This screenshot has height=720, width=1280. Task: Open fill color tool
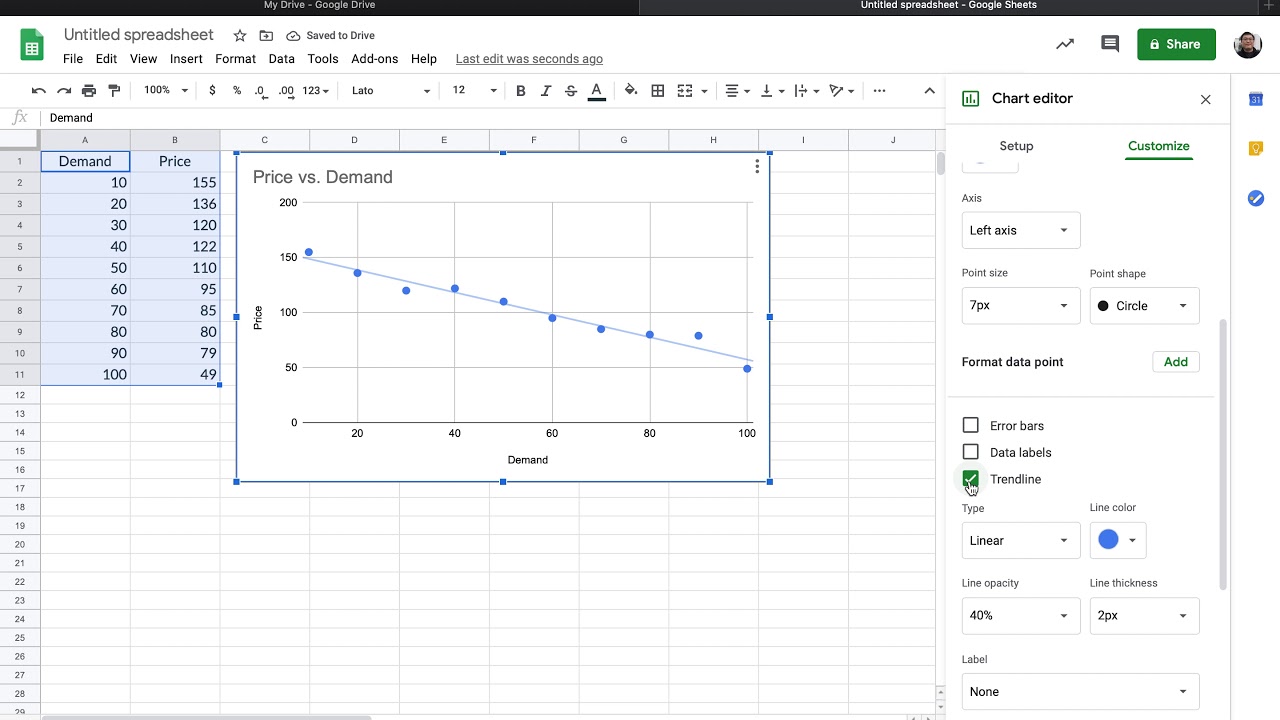coord(631,90)
